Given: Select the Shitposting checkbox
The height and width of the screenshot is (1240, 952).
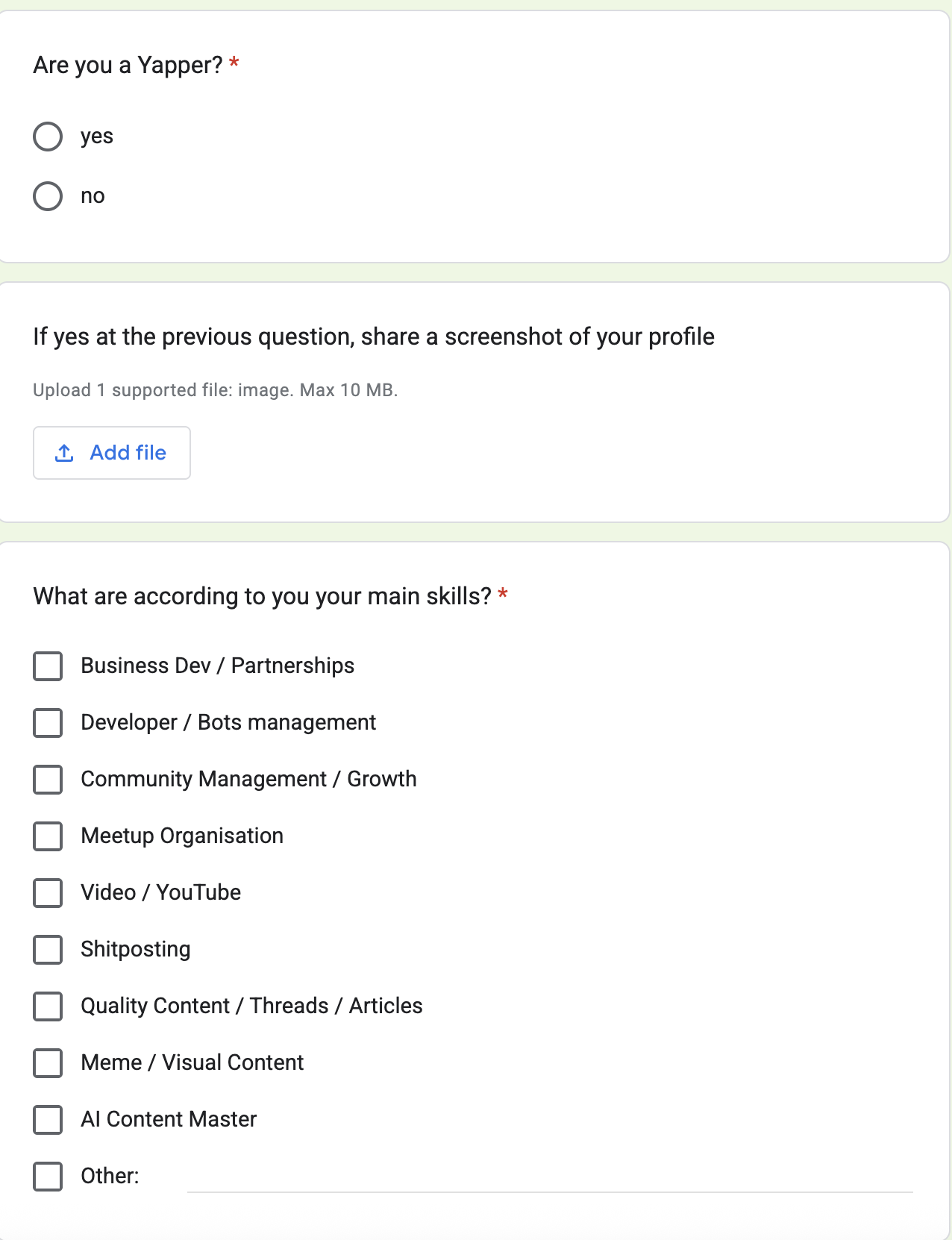Looking at the screenshot, I should tap(48, 950).
